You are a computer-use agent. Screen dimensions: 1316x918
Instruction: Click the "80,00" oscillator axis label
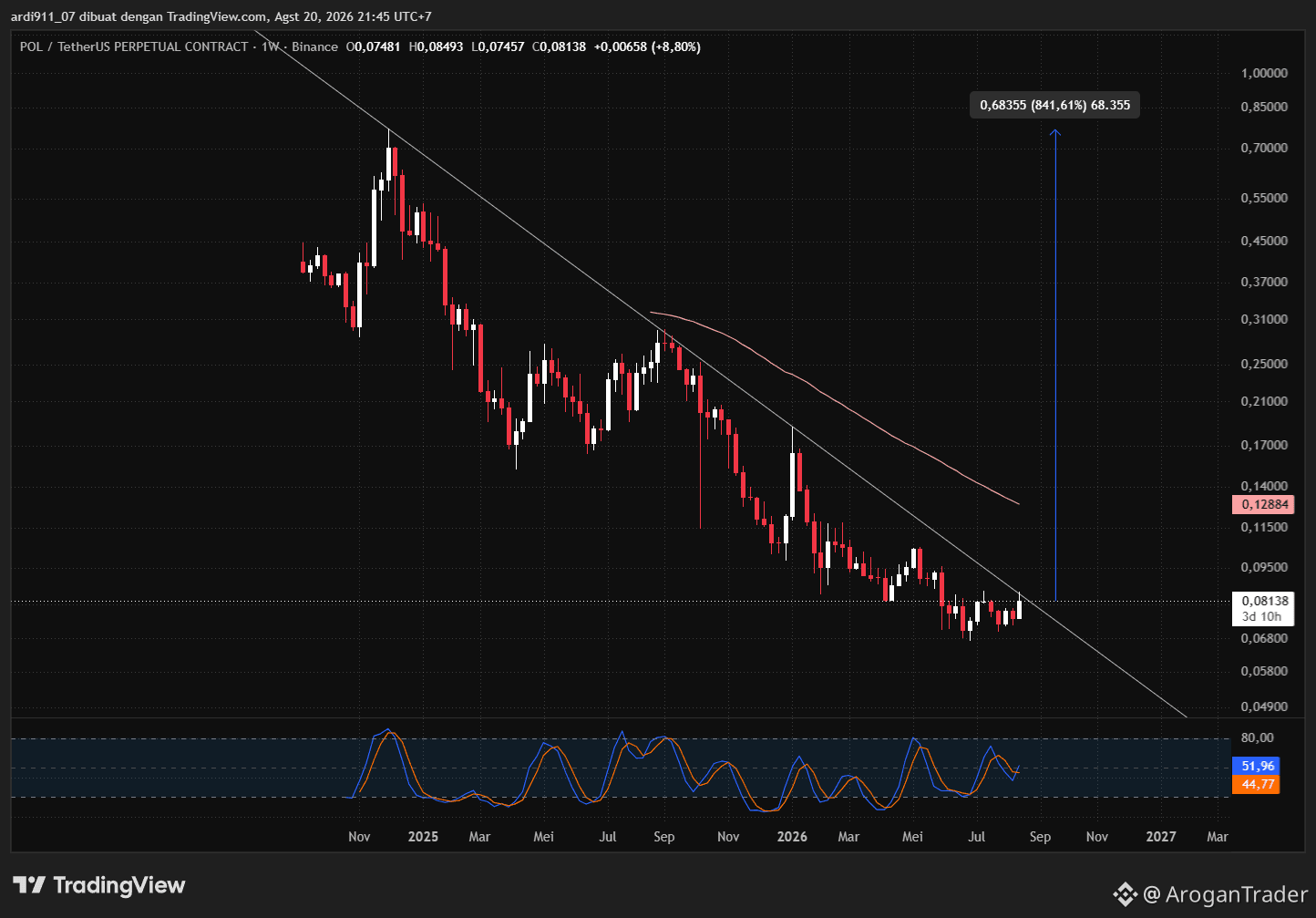click(1257, 738)
